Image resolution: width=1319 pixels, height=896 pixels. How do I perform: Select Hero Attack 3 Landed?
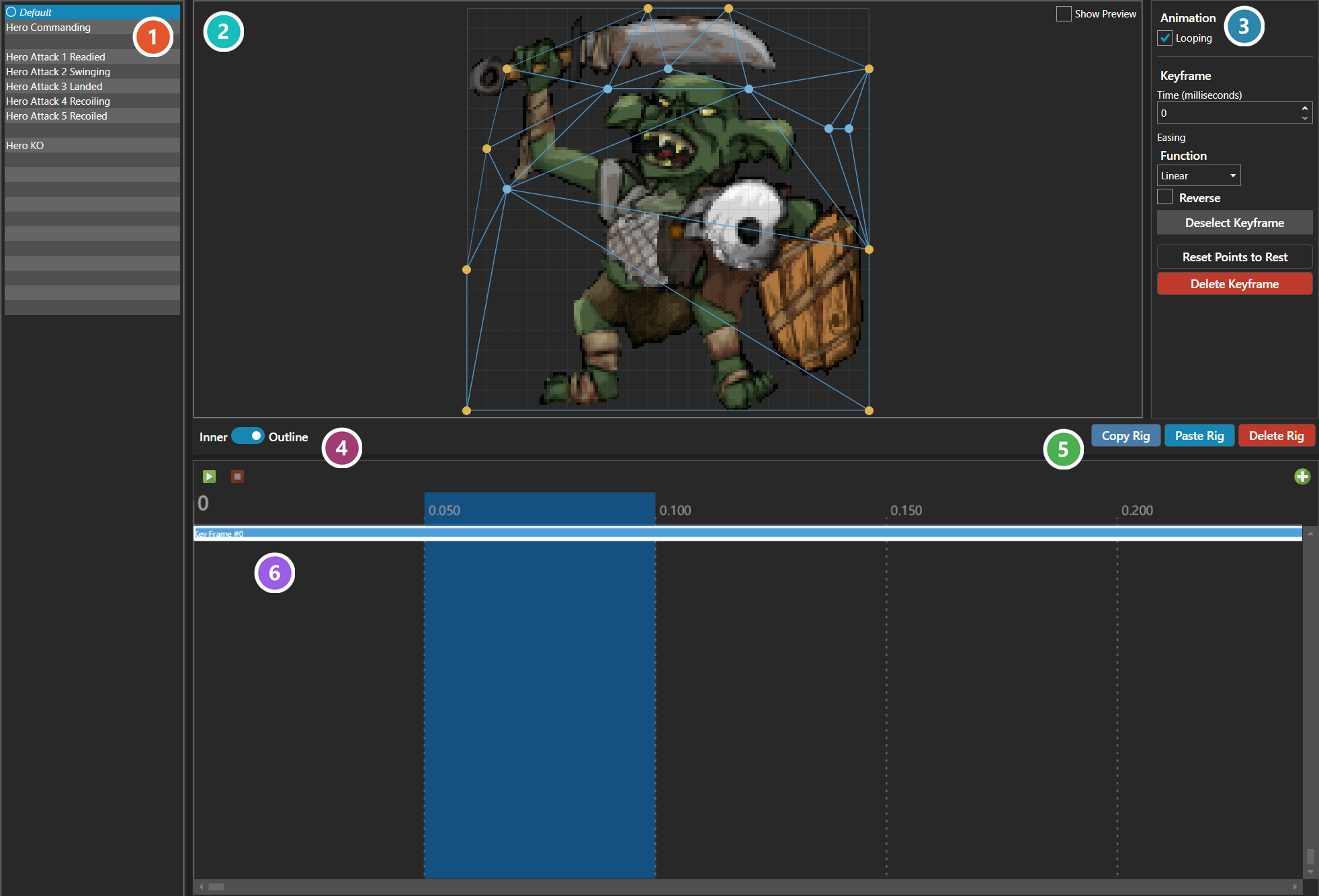coord(92,86)
